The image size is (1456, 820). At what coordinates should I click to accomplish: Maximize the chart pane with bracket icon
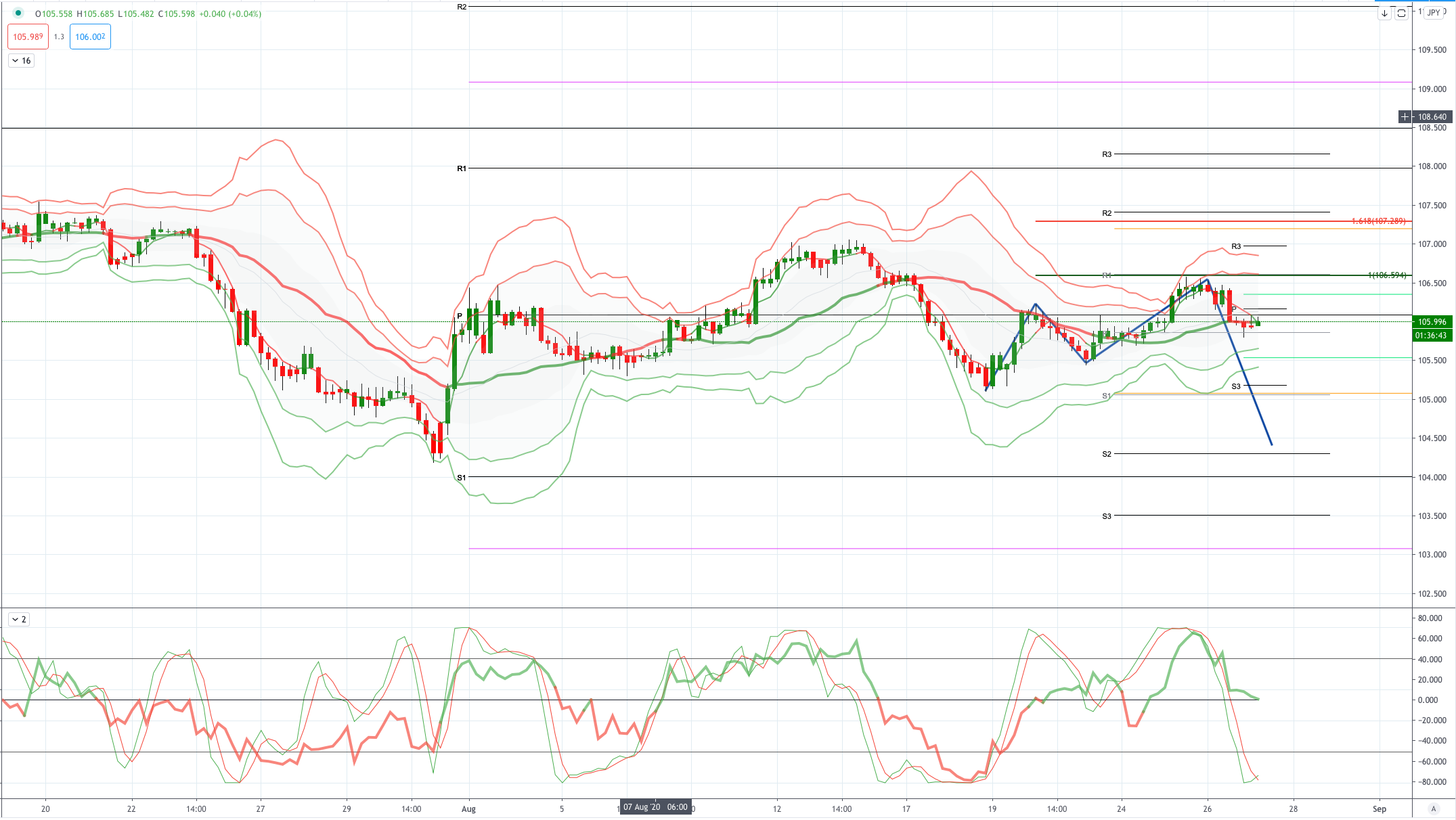1401,13
